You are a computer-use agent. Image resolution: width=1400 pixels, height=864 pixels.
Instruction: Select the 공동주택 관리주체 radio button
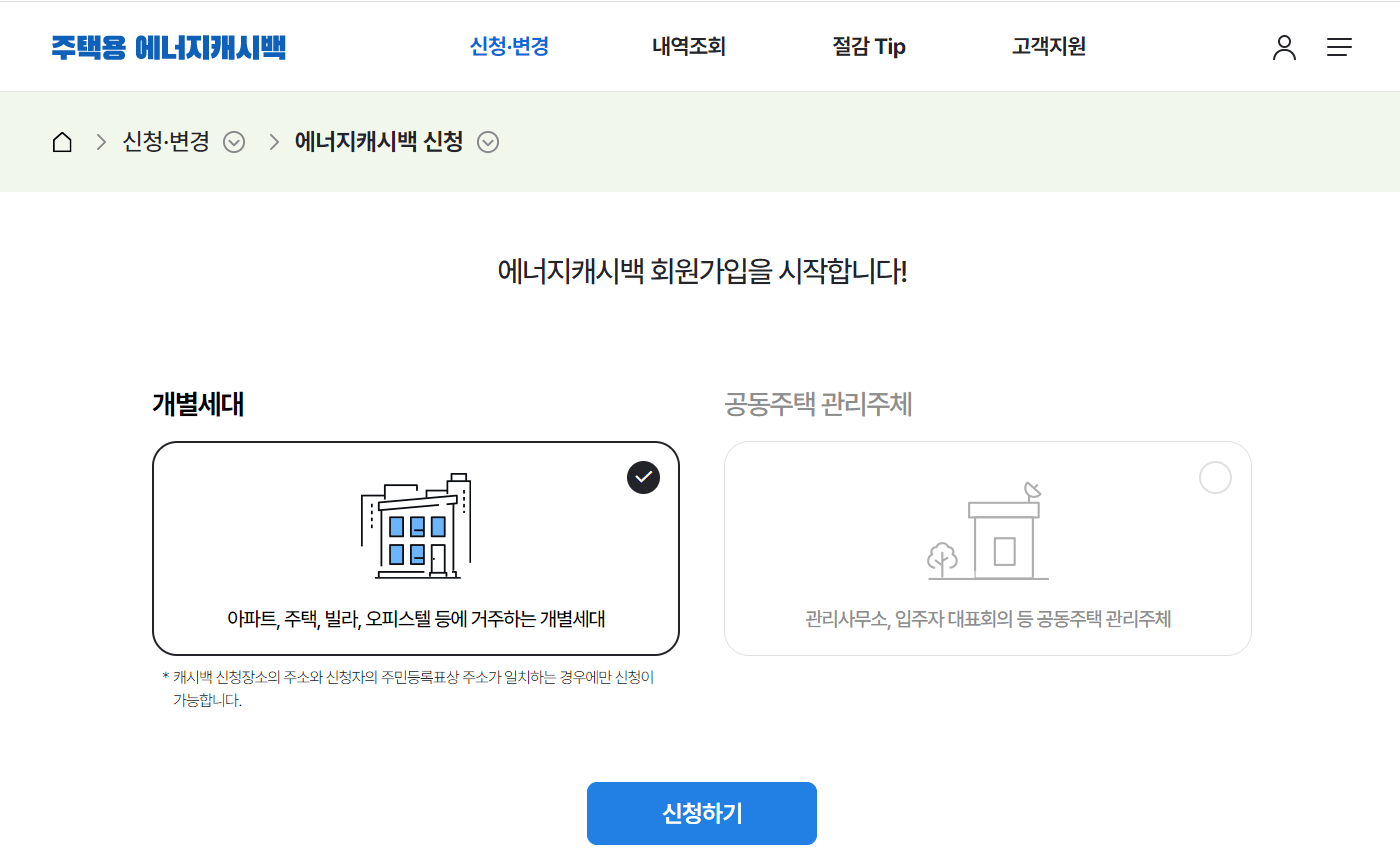1215,477
